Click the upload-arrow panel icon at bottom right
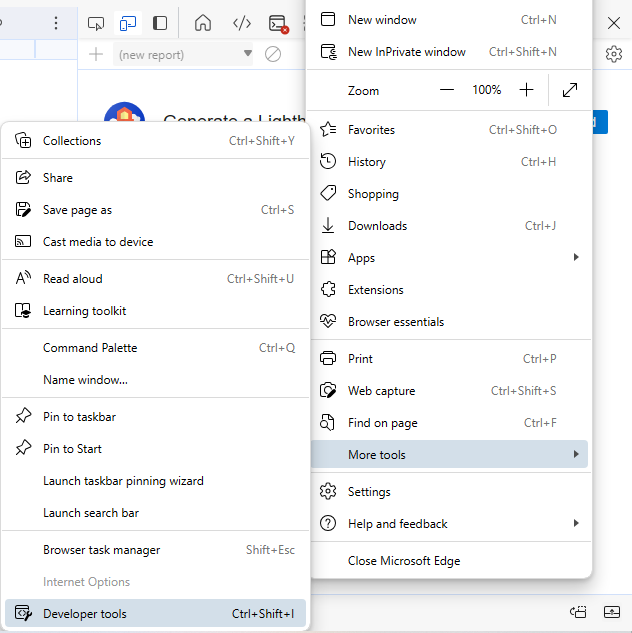The image size is (632, 633). 612,612
